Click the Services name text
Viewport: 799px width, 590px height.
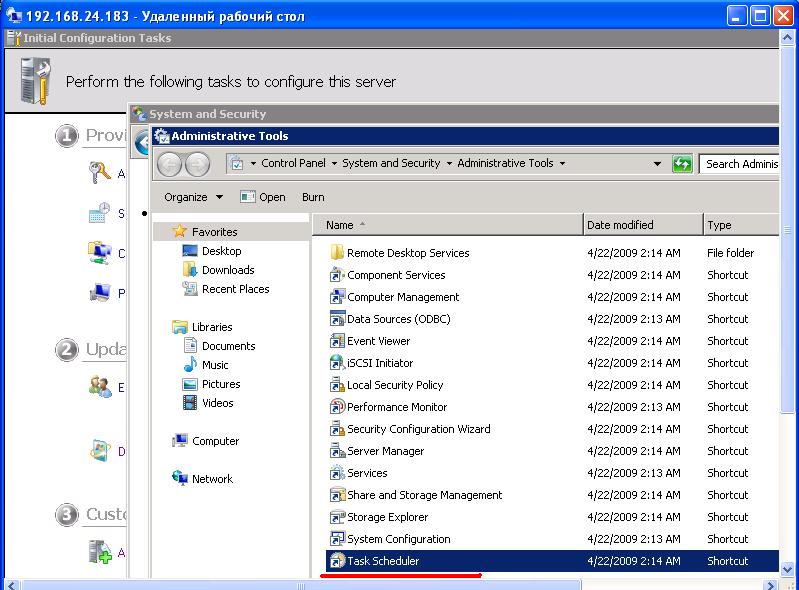tap(367, 473)
